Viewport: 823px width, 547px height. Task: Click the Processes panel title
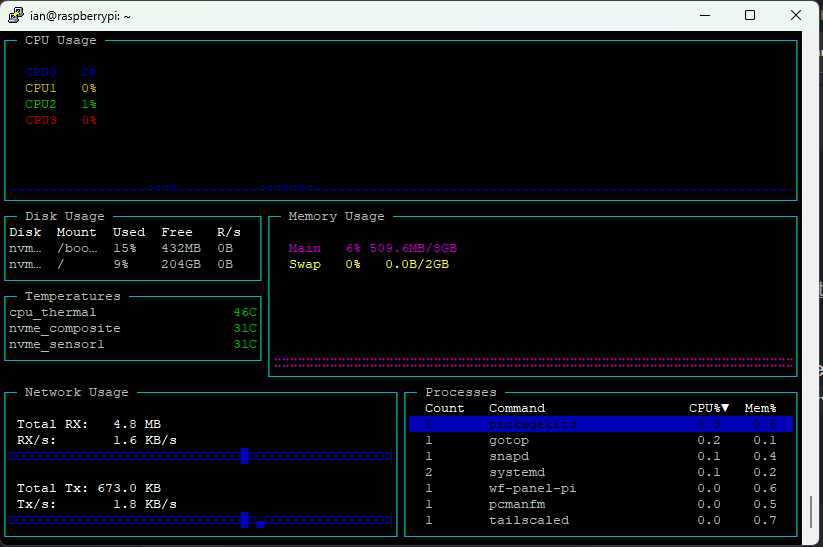[x=461, y=392]
